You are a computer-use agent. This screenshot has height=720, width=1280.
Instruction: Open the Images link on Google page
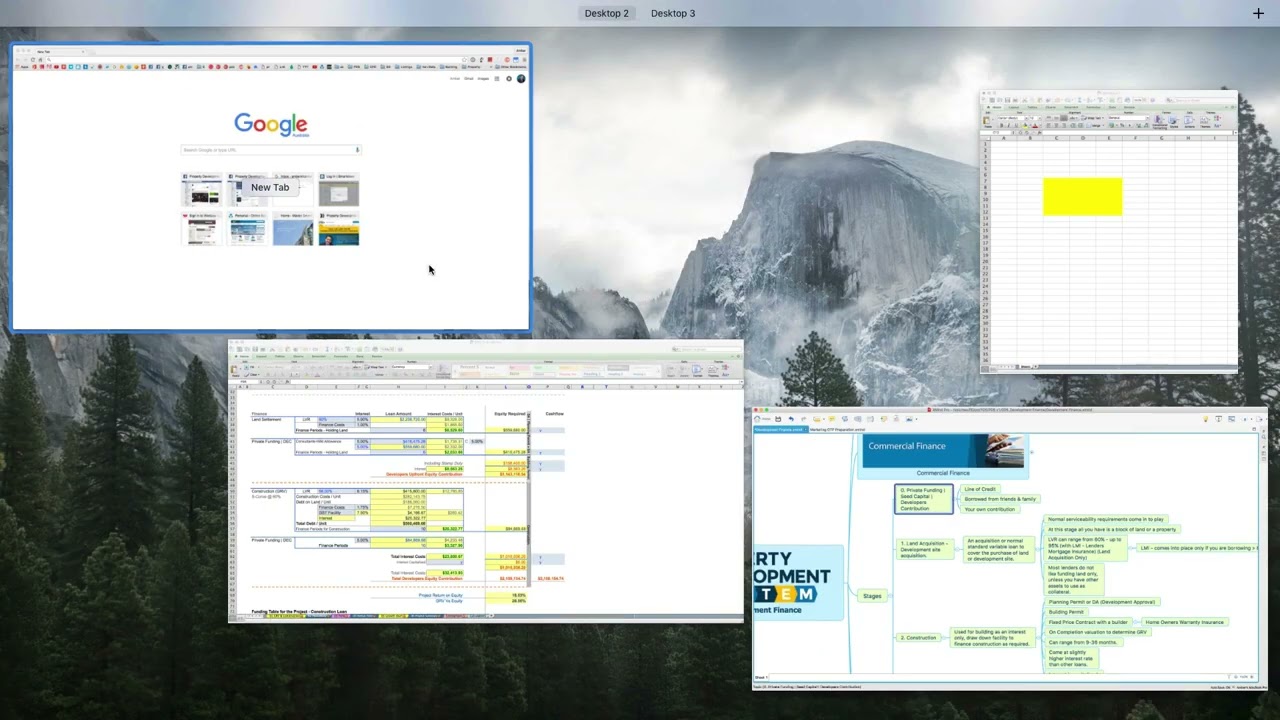(x=483, y=79)
